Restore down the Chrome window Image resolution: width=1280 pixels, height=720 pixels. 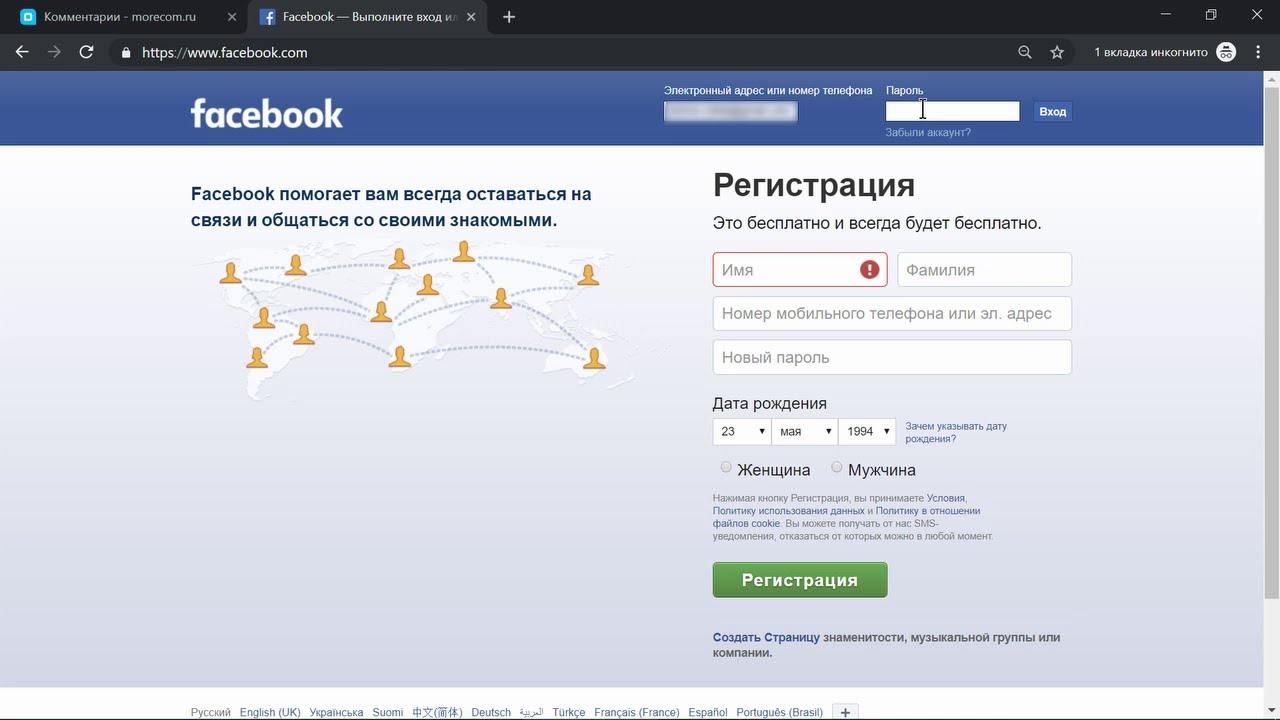1211,15
